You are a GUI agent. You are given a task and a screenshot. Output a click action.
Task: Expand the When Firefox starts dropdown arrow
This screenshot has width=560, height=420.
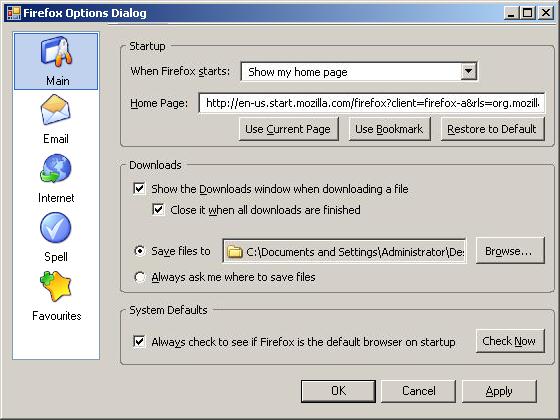(x=468, y=71)
